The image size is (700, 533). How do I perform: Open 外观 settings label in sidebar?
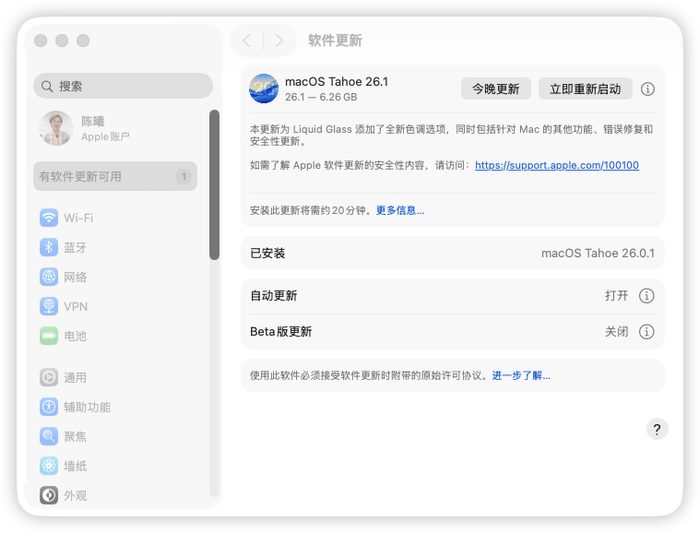[75, 495]
